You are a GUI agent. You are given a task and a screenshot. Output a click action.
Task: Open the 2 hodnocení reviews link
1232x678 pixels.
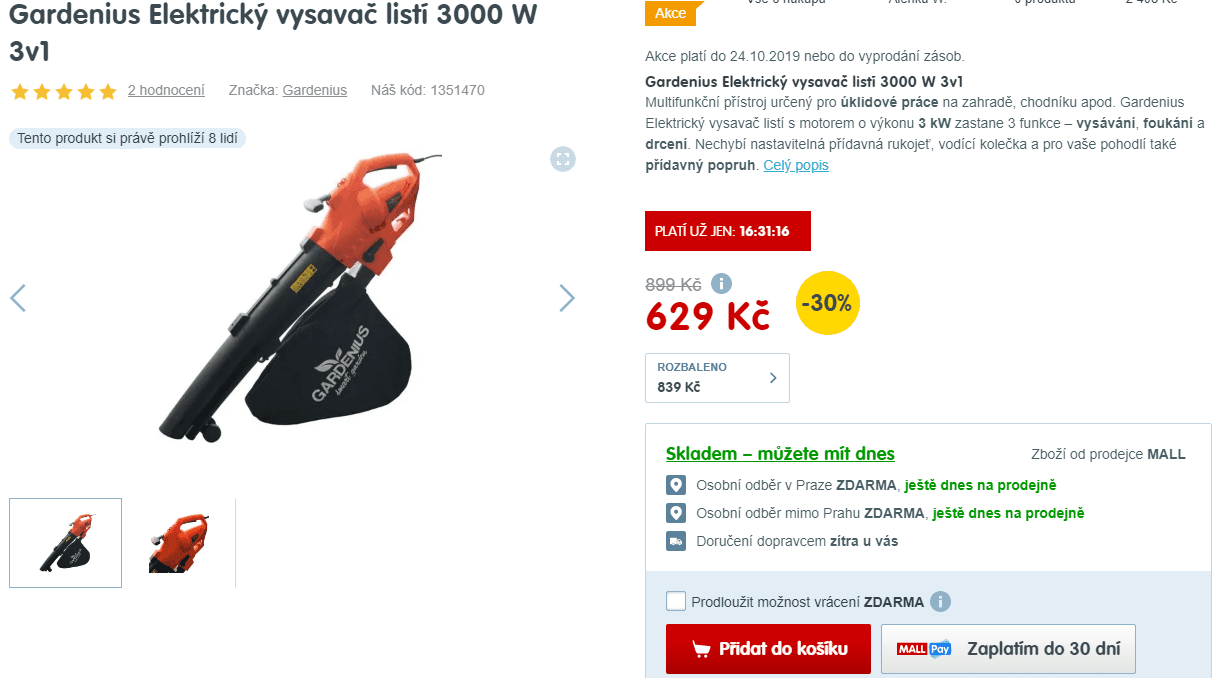166,90
